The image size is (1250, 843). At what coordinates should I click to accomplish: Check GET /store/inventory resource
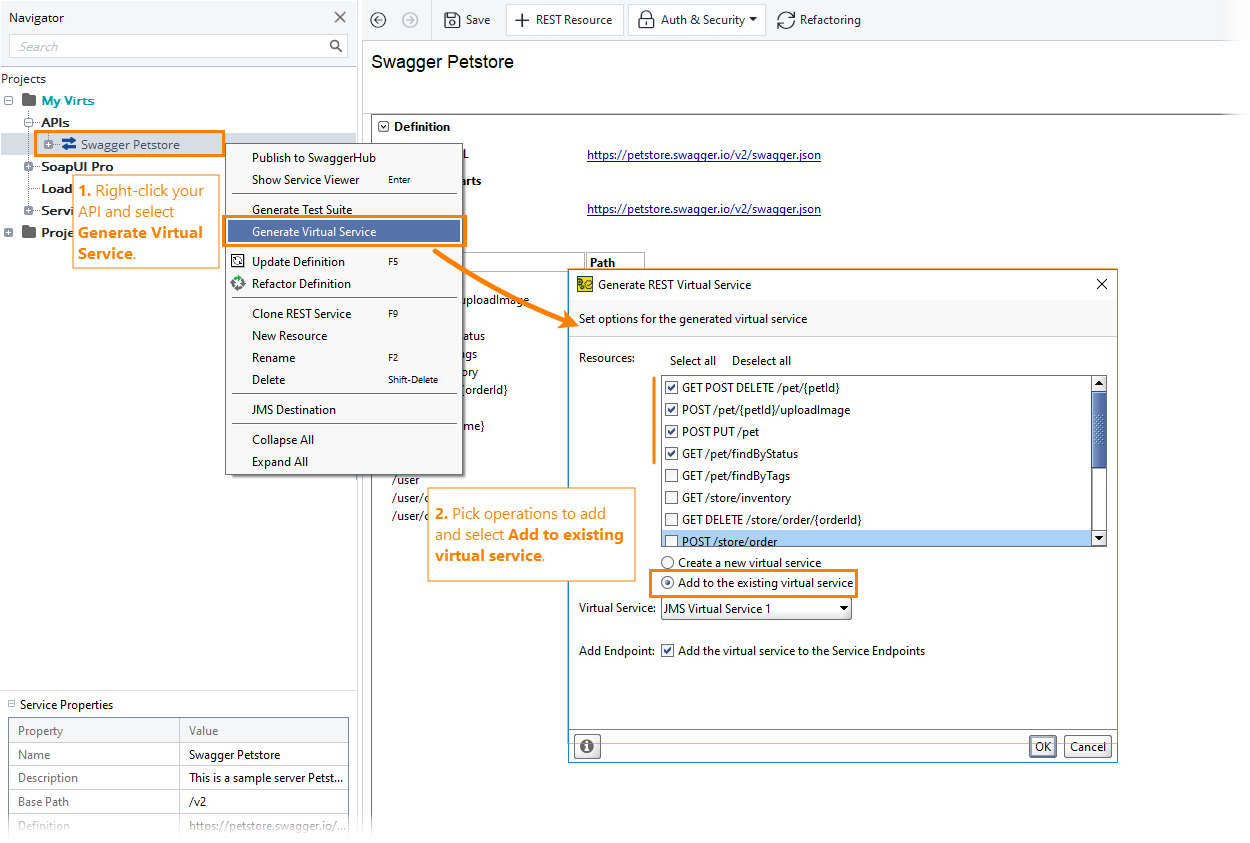pyautogui.click(x=672, y=498)
